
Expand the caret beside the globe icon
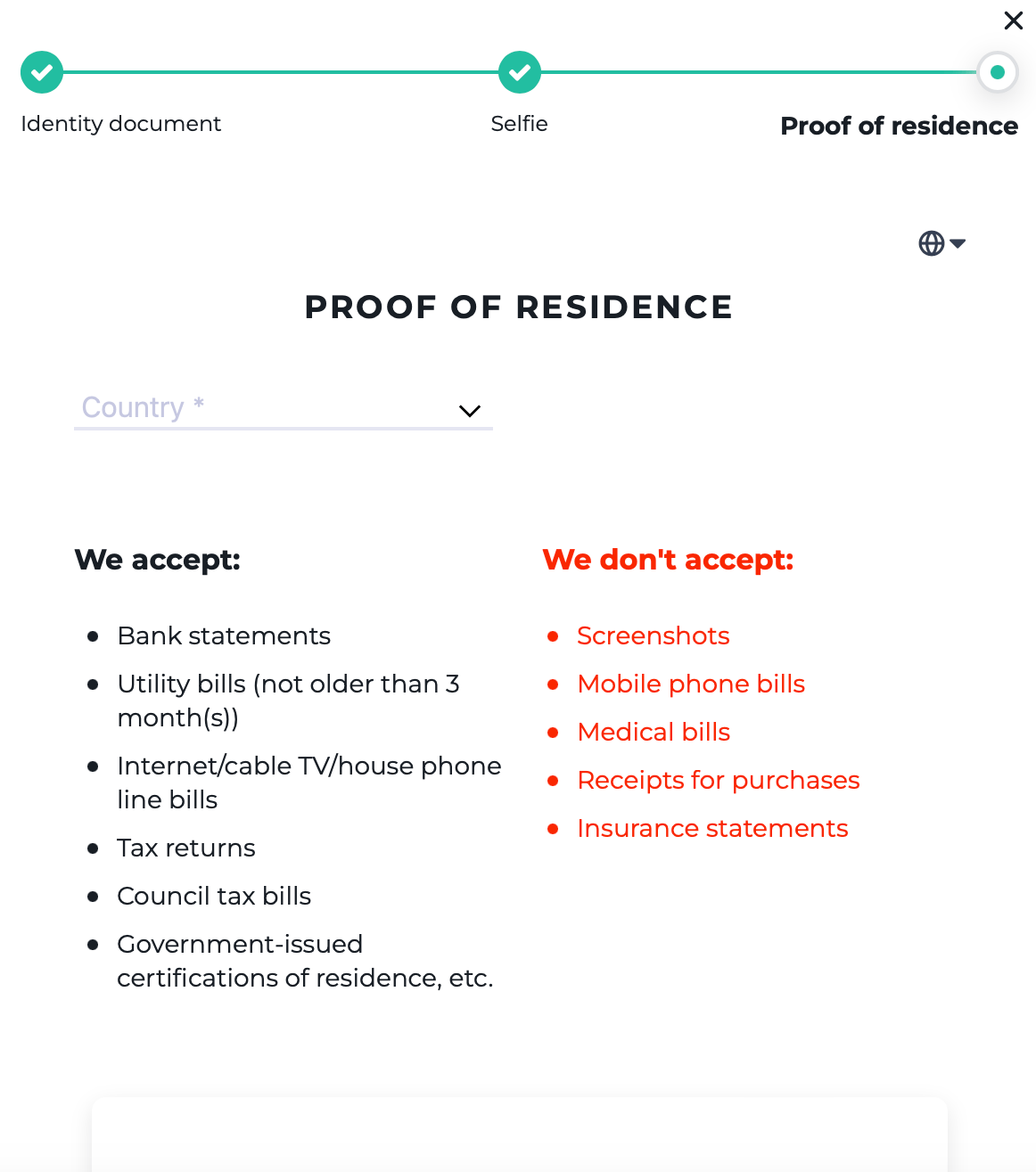coord(958,243)
